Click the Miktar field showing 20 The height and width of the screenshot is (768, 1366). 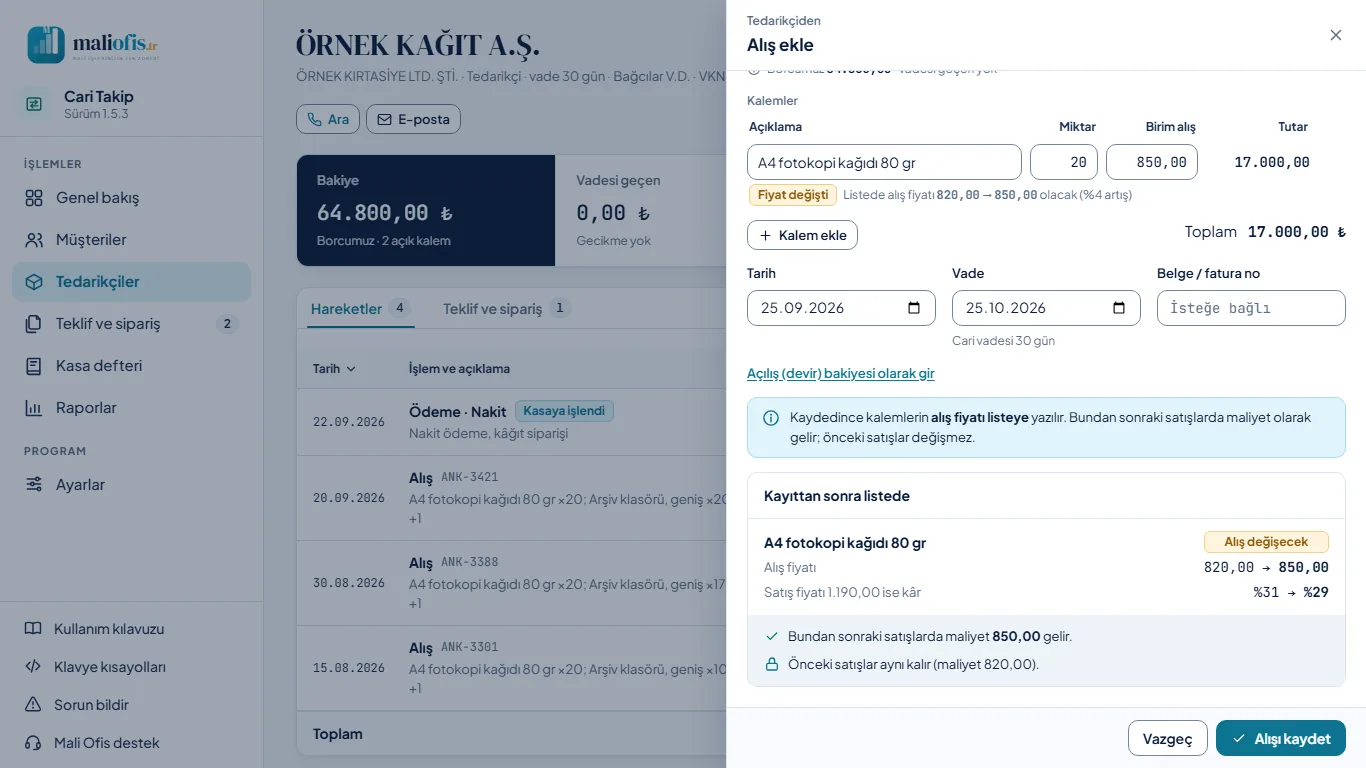point(1064,162)
